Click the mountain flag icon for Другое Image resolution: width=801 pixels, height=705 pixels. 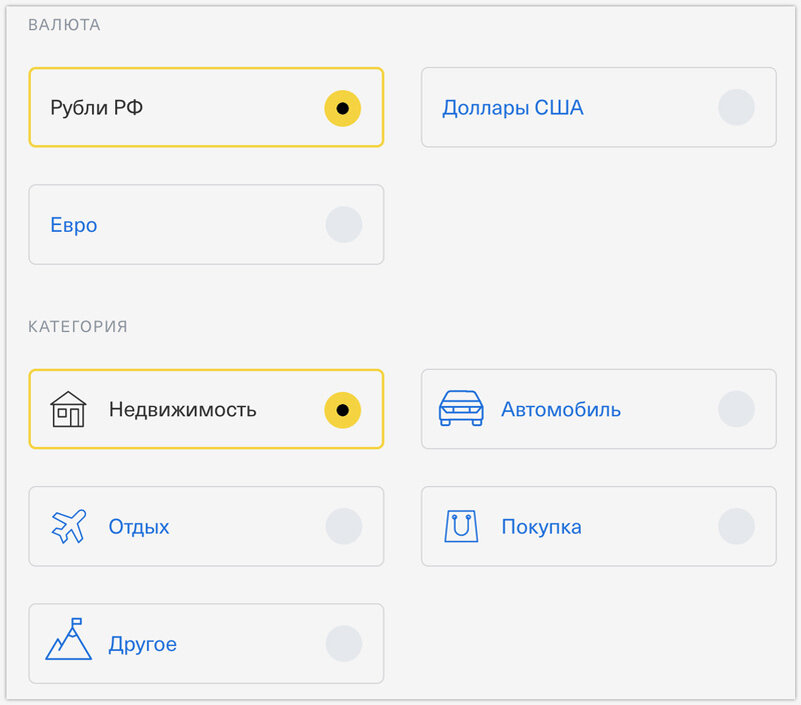click(x=68, y=639)
